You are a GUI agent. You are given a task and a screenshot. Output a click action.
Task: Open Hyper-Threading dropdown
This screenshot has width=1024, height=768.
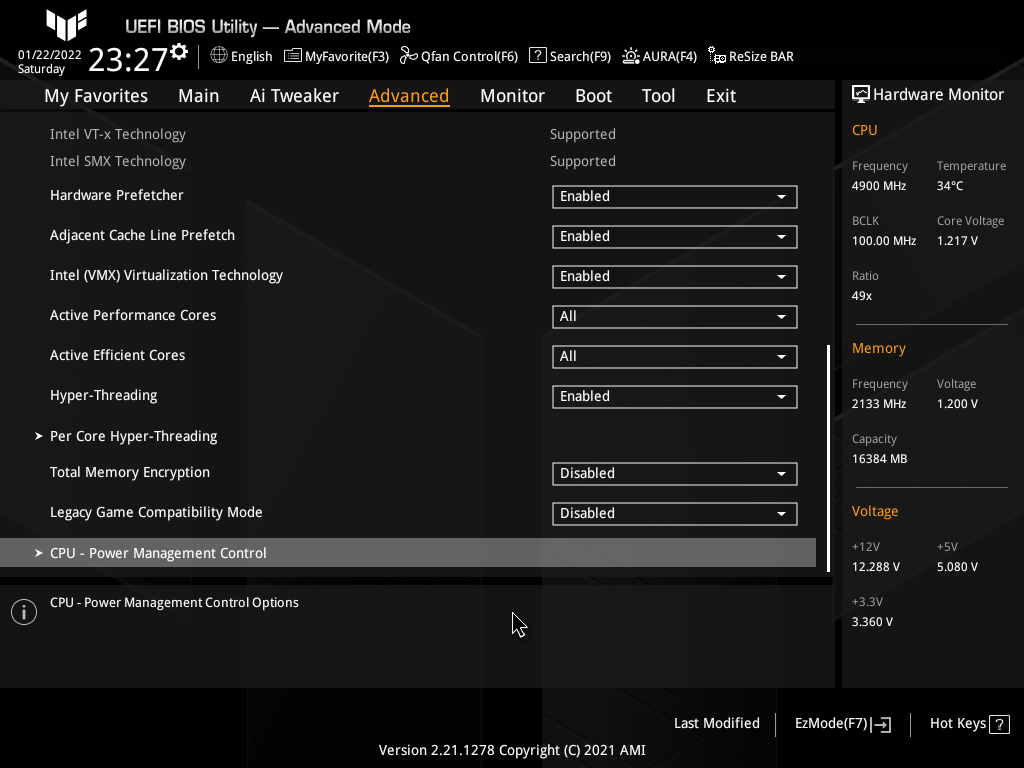tap(675, 396)
